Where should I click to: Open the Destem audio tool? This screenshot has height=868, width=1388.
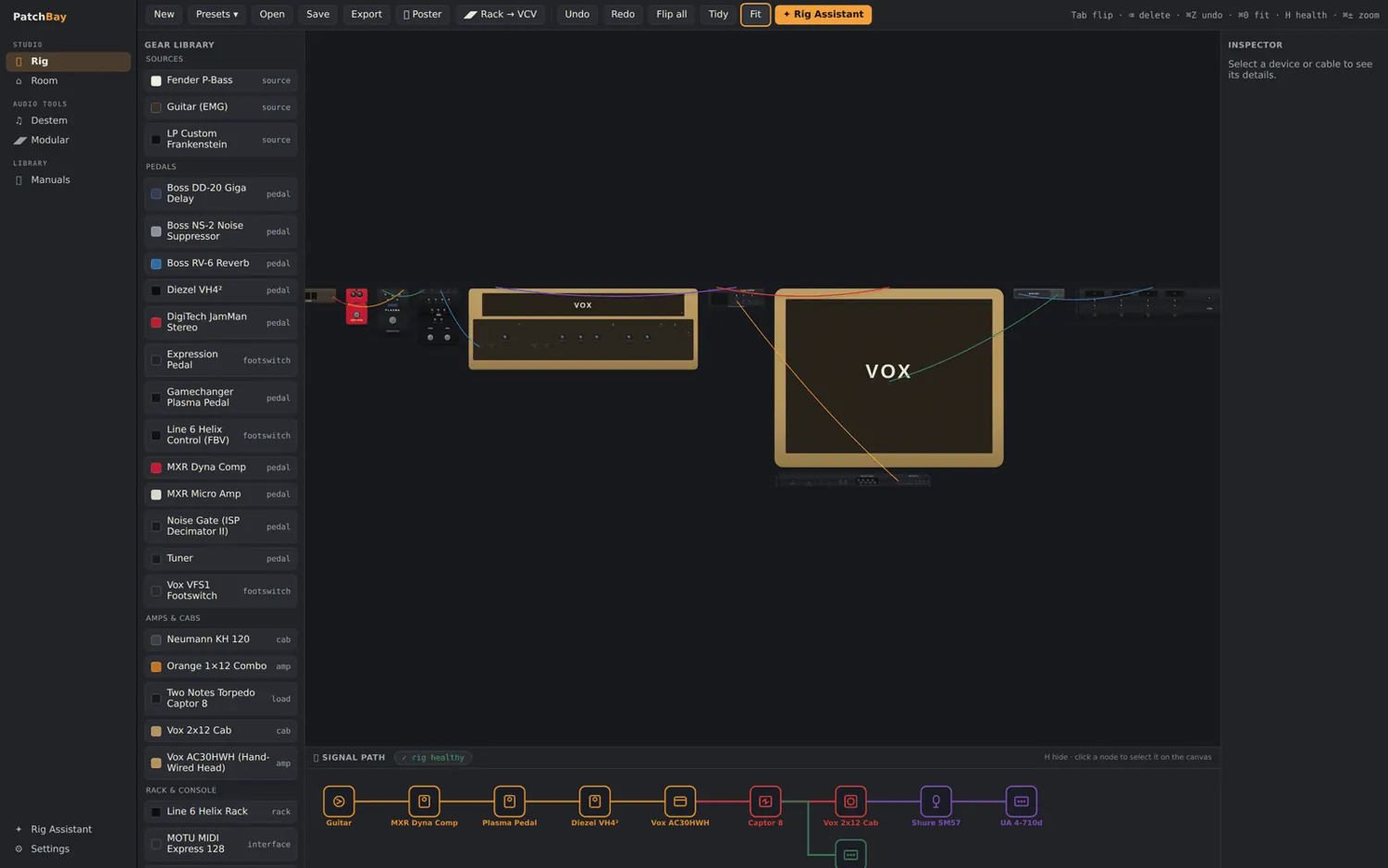pos(68,120)
